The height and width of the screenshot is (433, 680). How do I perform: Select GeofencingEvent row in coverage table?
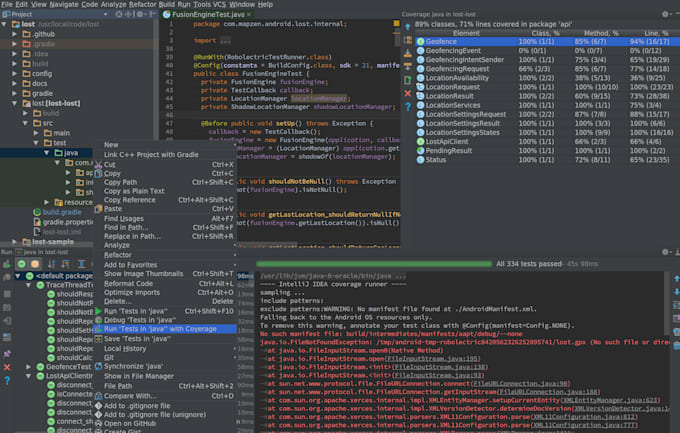click(x=547, y=51)
